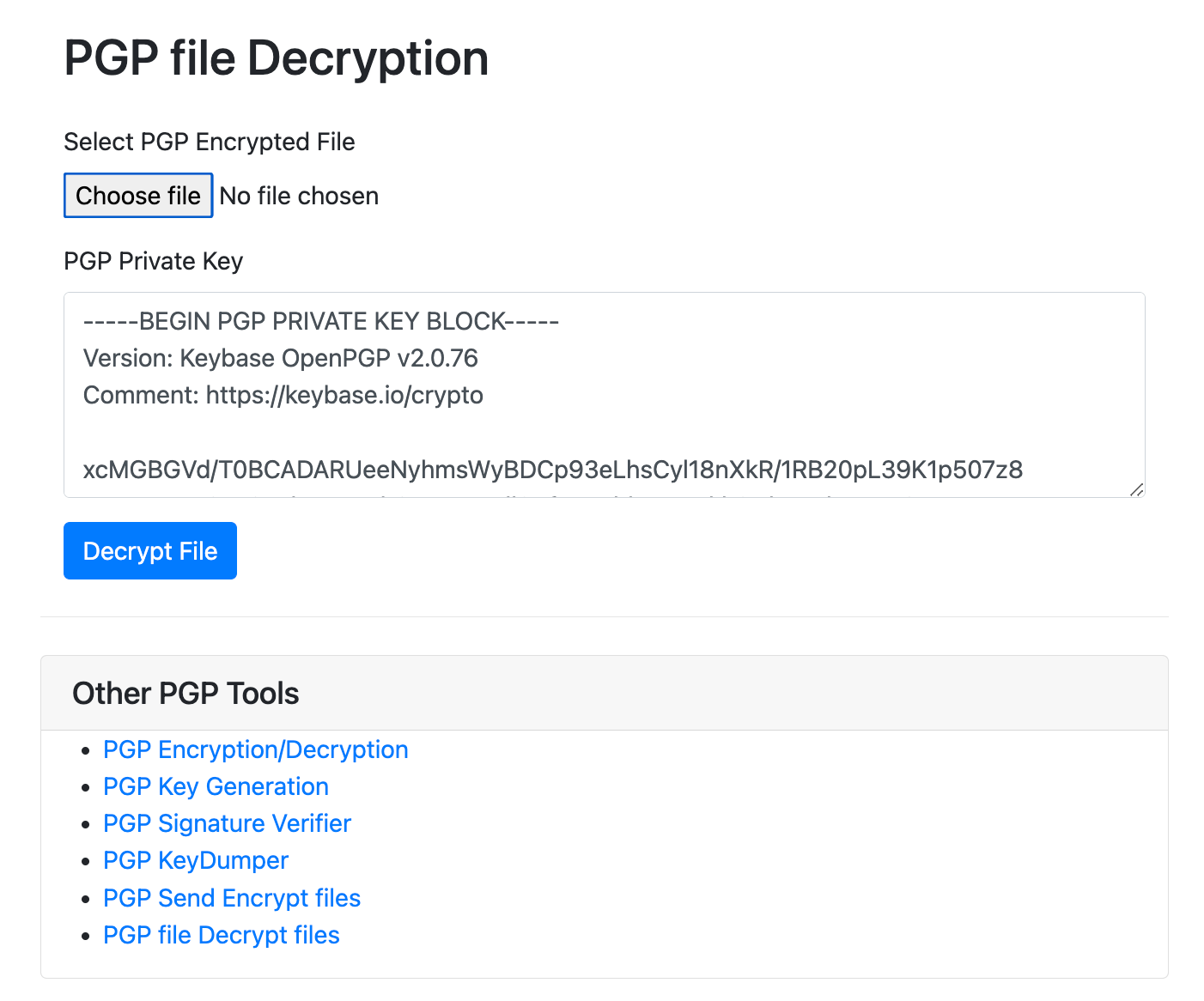Click the key data line starting xcMGBGVd
Screen dimensions: 1204x1001
coord(553,470)
